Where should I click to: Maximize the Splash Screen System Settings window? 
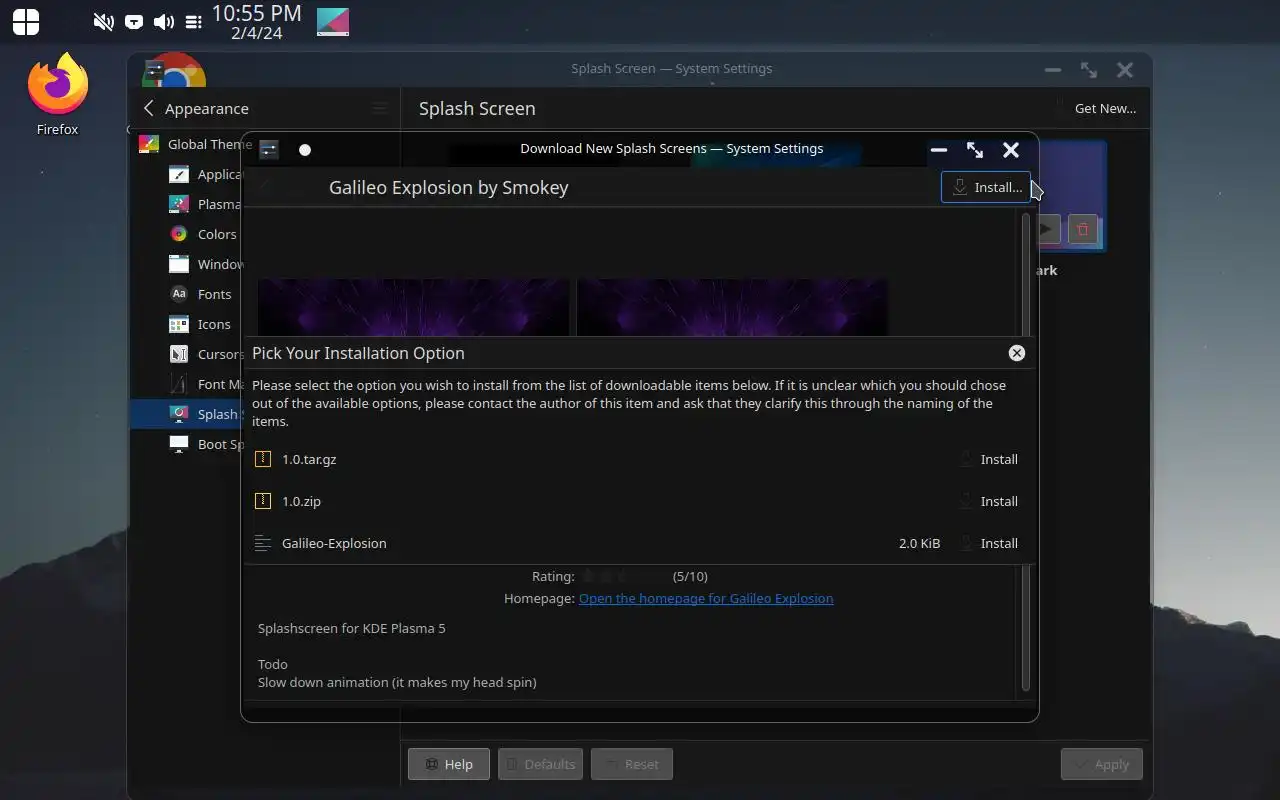[1089, 70]
